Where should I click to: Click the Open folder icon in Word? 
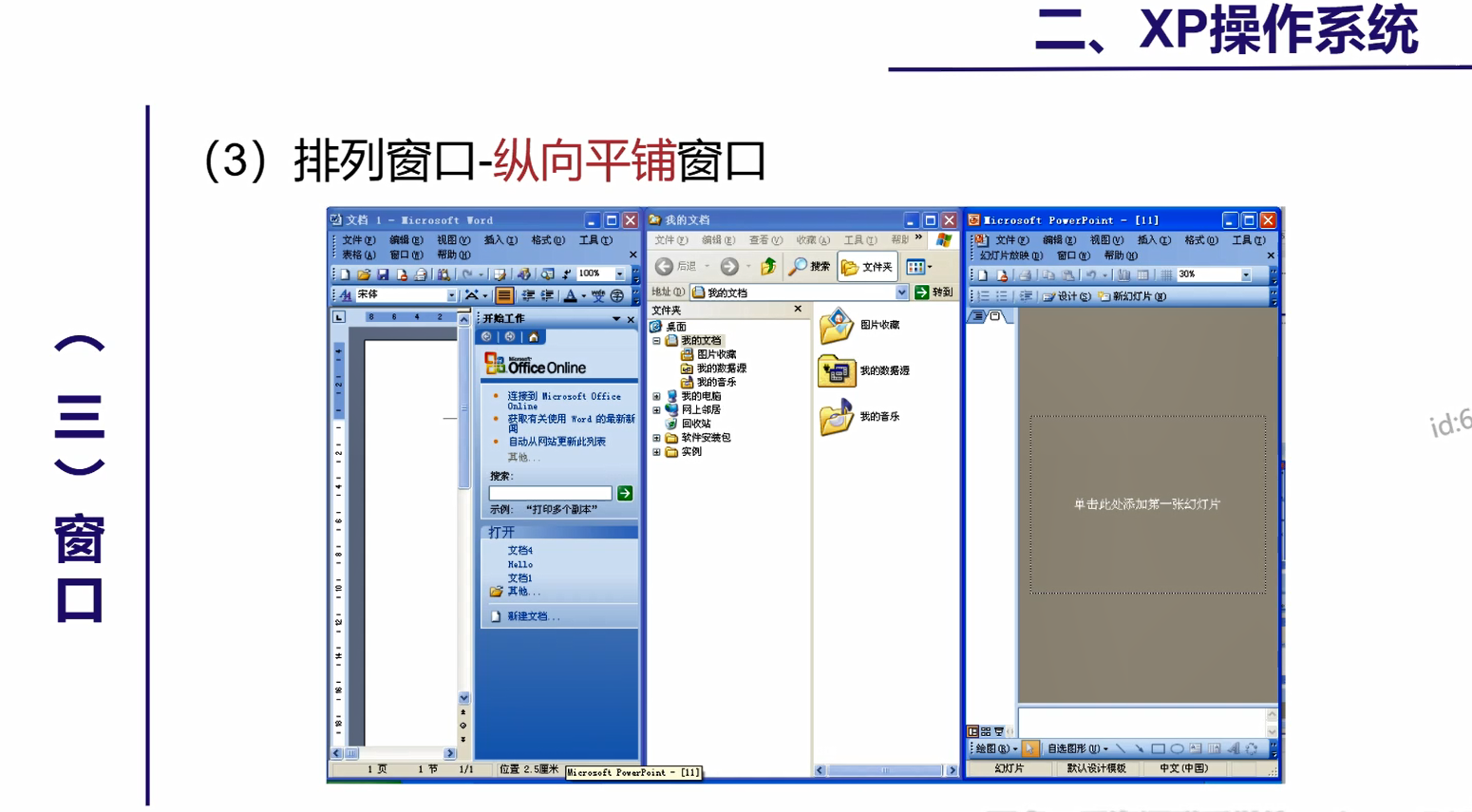pyautogui.click(x=364, y=274)
